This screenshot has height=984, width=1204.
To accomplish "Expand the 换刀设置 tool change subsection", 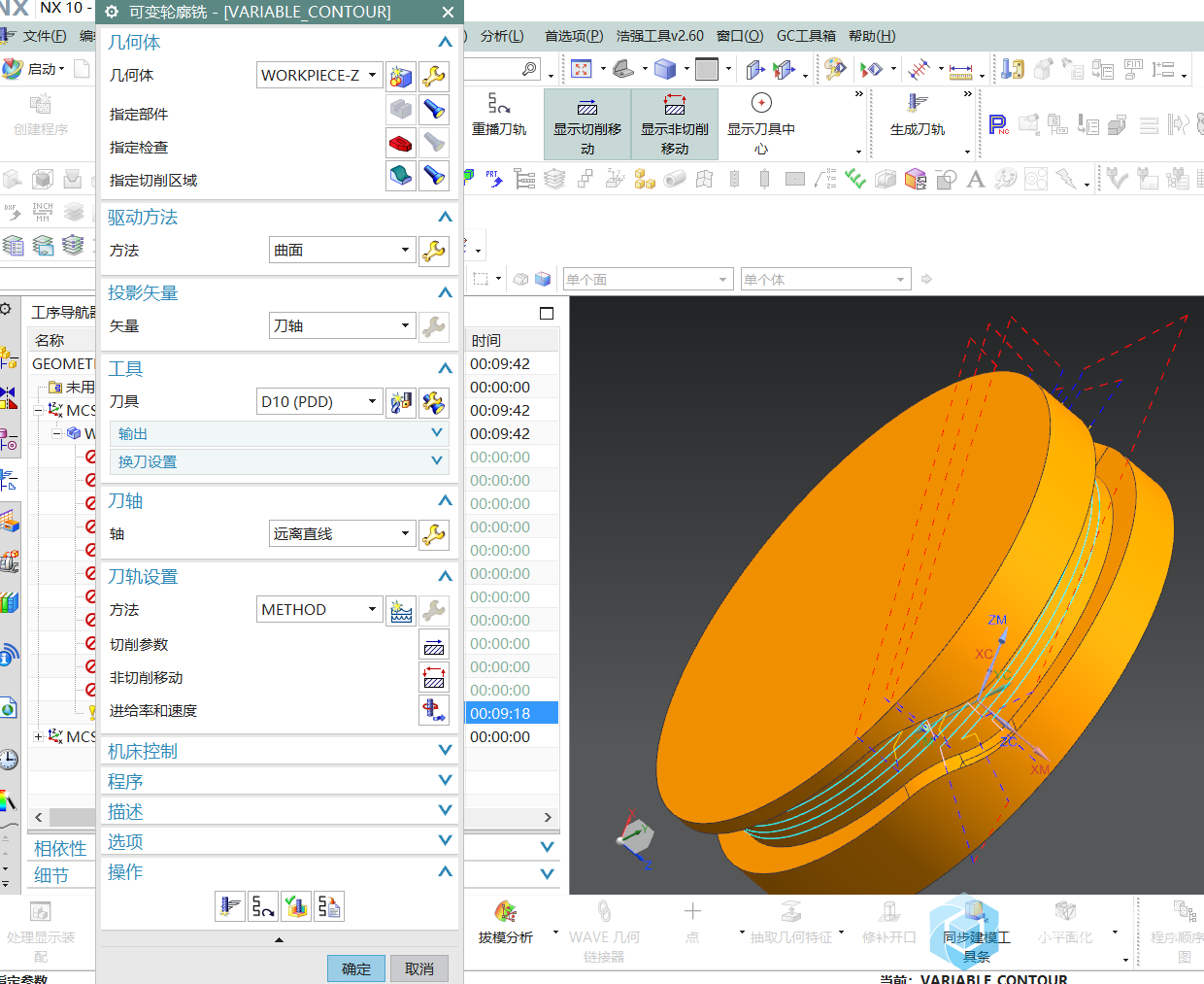I will pyautogui.click(x=280, y=461).
